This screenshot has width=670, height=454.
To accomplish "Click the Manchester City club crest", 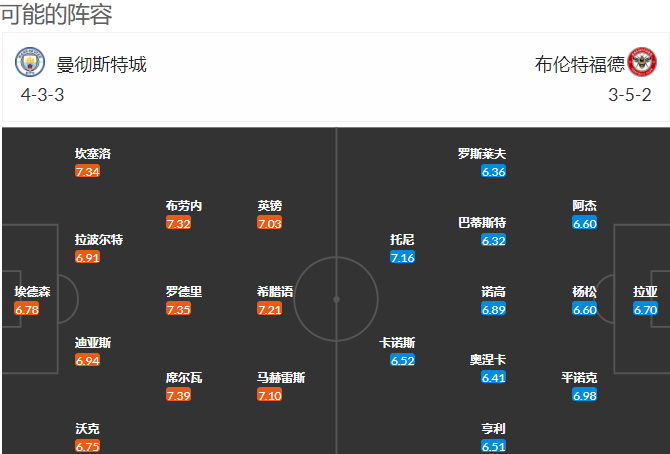I will [29, 62].
